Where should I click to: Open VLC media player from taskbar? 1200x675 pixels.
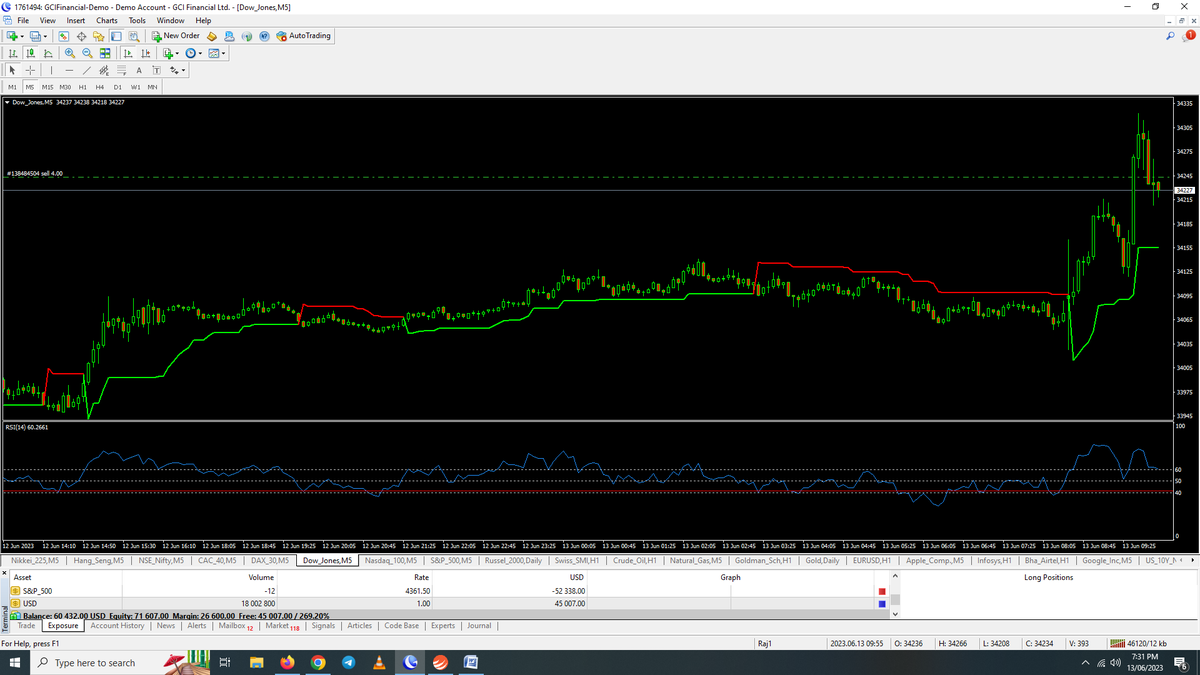click(x=379, y=663)
